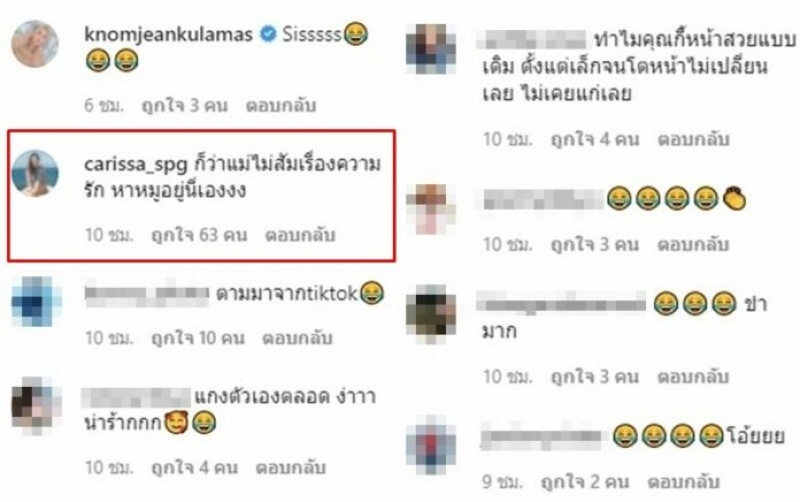View 10 likes on tiktok comment
Viewport: 800px width, 502px height.
click(198, 338)
